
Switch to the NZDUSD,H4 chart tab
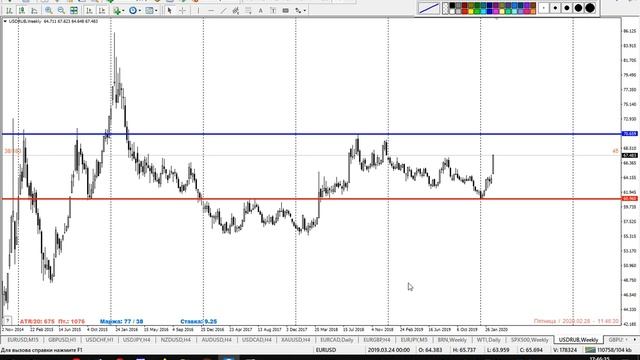[x=176, y=340]
